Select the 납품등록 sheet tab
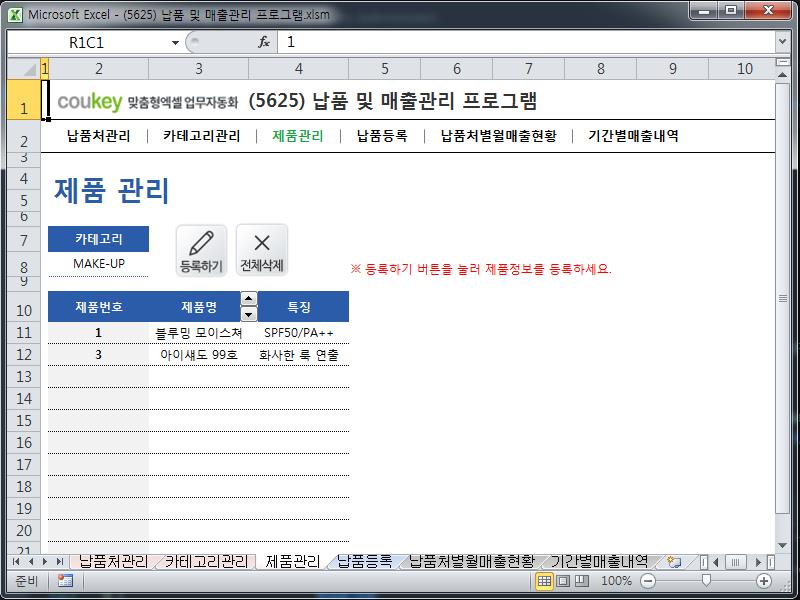Screen dimensions: 800x600 (x=364, y=562)
